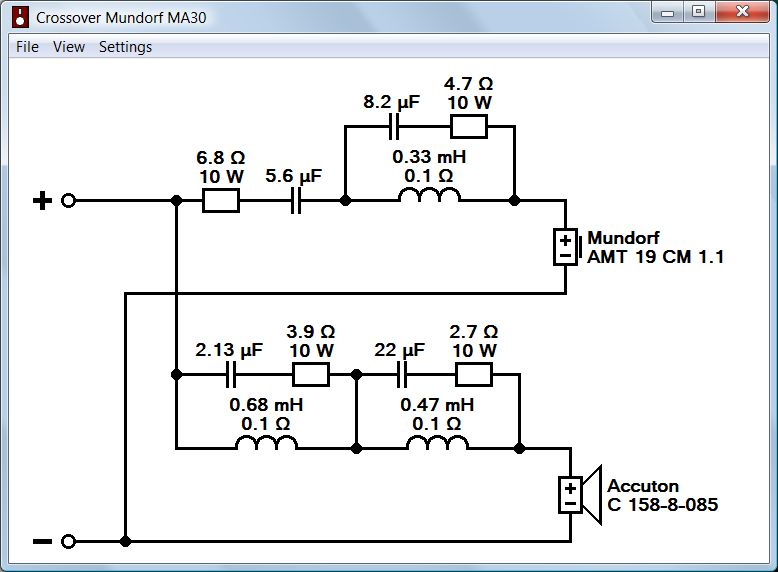This screenshot has width=778, height=572.
Task: Select the 22 µF capacitor symbol
Action: (x=402, y=374)
